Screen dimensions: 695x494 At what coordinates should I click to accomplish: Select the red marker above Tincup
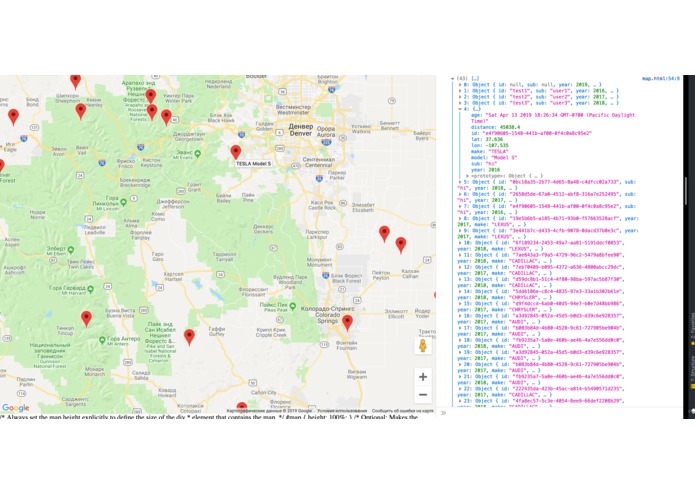pyautogui.click(x=86, y=319)
